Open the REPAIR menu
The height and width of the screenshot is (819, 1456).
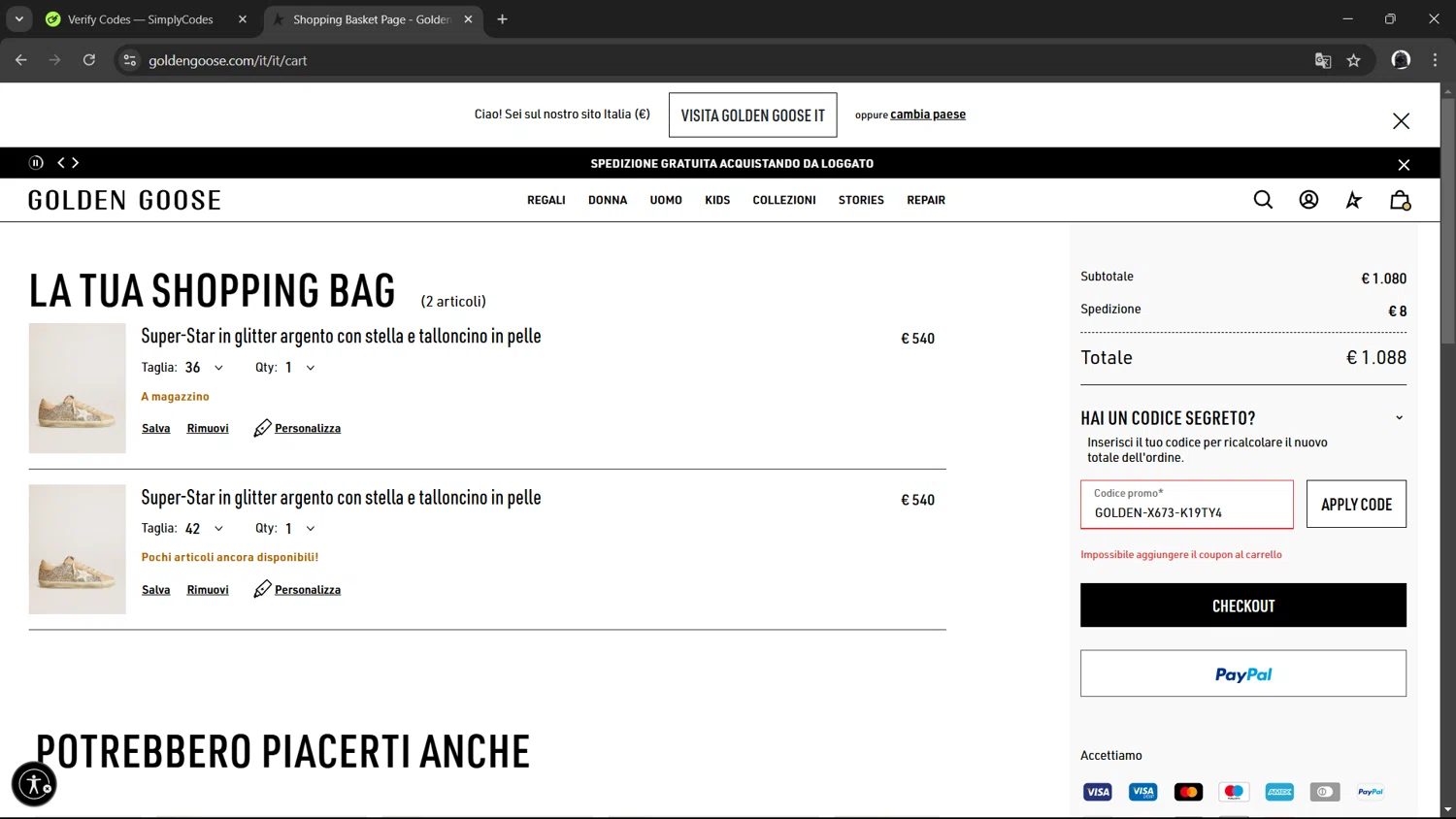926,200
